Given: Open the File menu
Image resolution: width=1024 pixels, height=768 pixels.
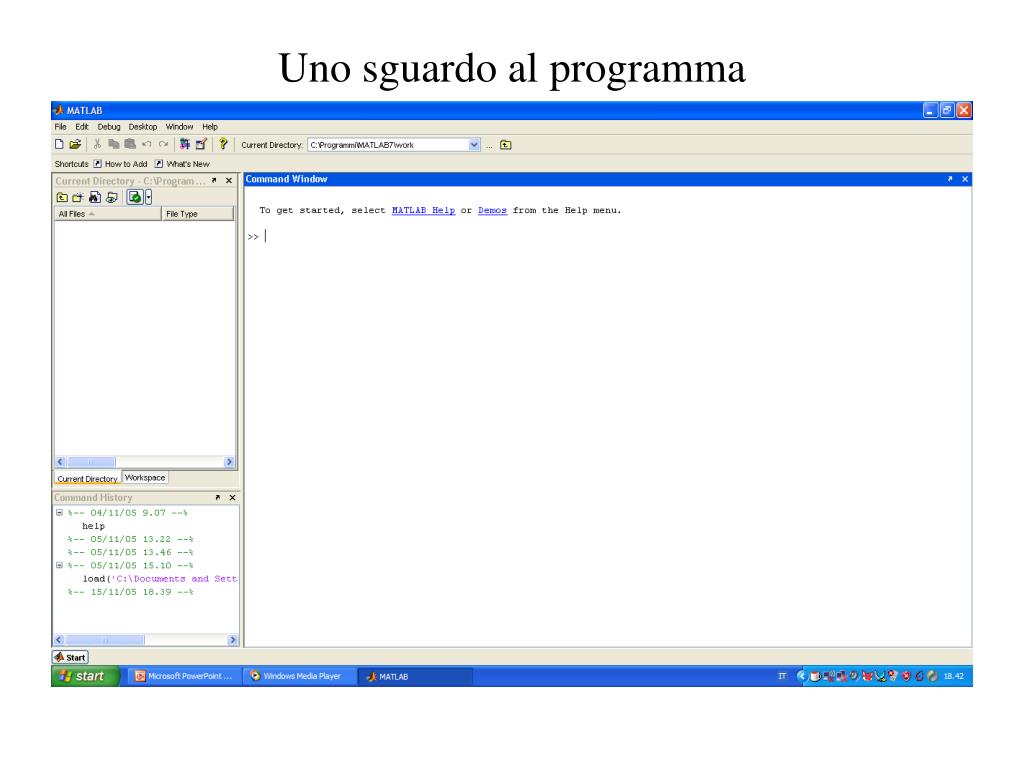Looking at the screenshot, I should [x=61, y=127].
